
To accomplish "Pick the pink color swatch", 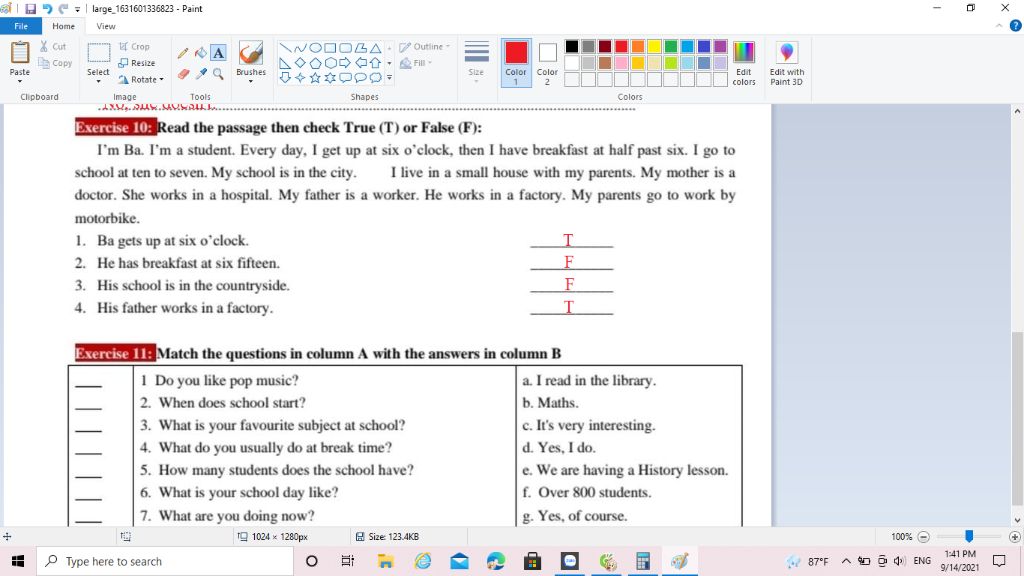I will 621,63.
